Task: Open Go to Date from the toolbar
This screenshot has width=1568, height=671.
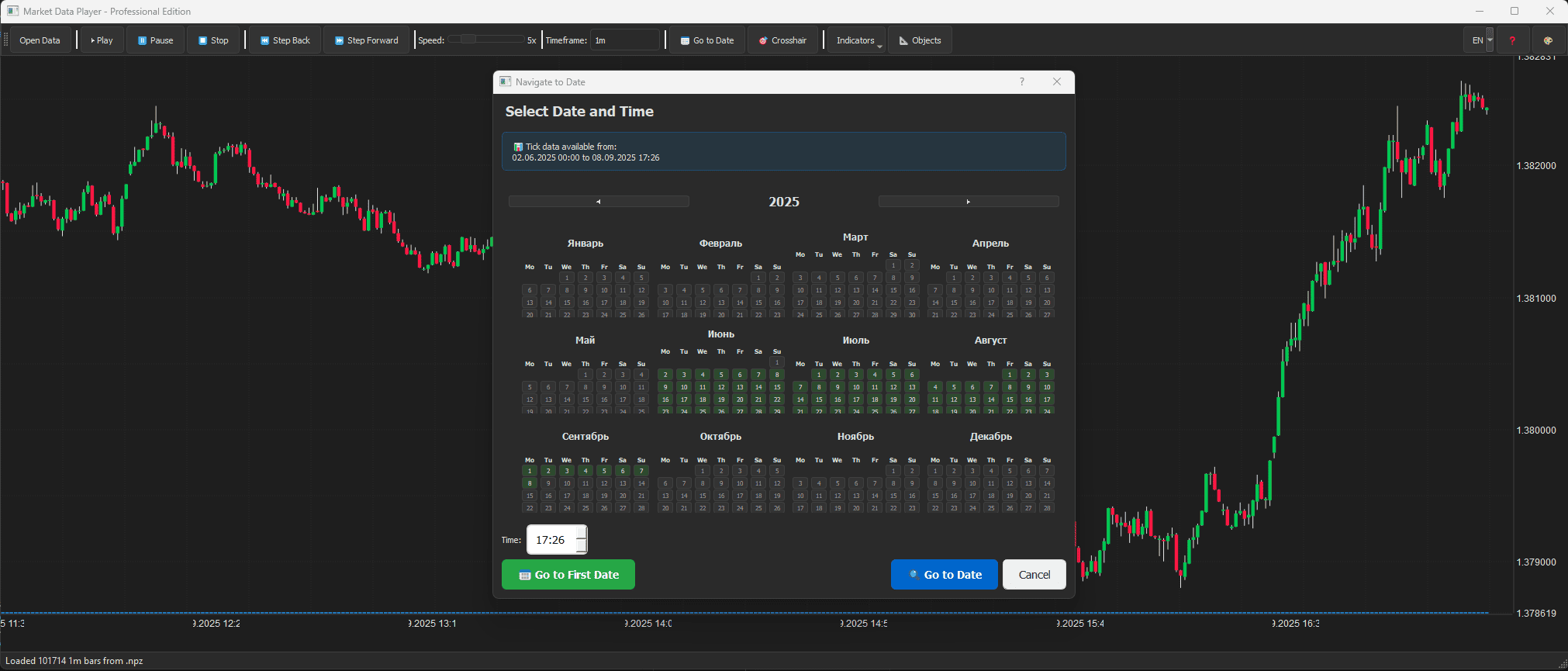Action: pyautogui.click(x=706, y=40)
